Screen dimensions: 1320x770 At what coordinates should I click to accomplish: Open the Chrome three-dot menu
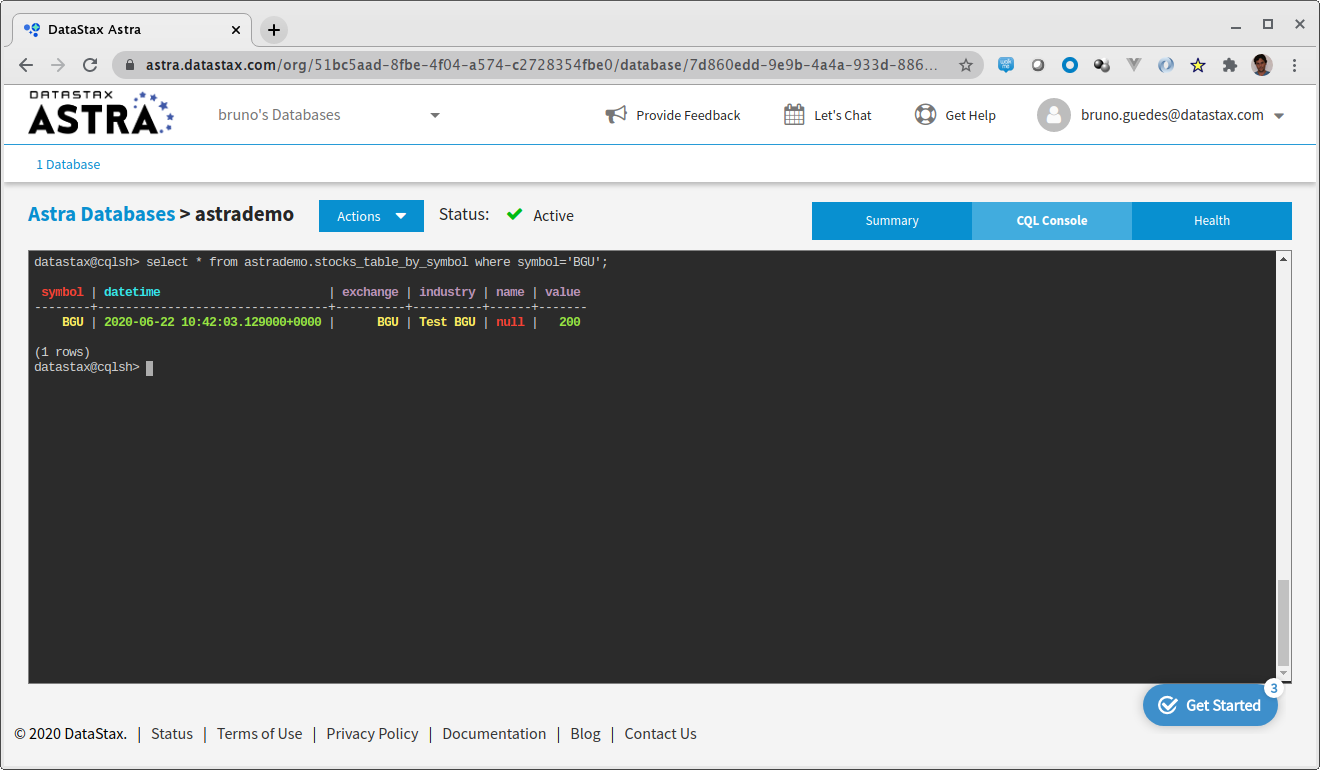click(x=1295, y=65)
